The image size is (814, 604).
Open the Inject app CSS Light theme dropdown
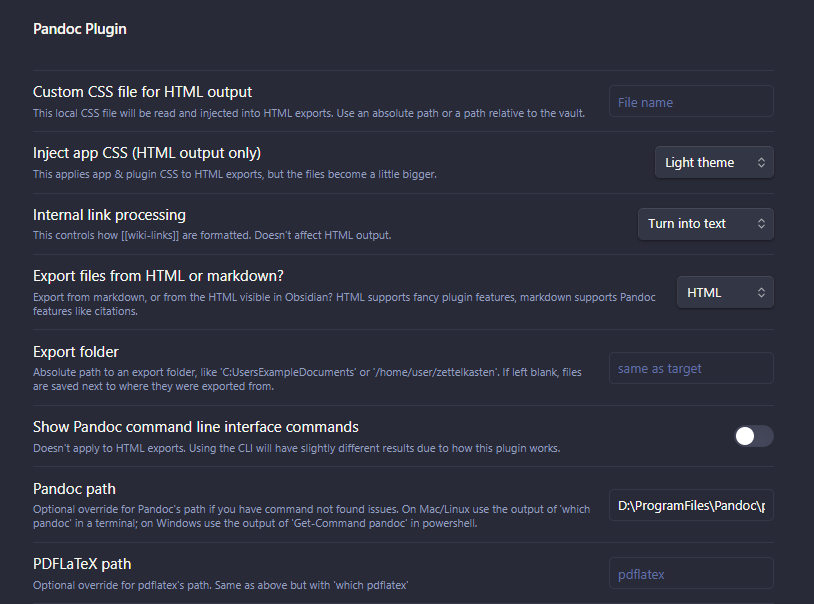[714, 163]
